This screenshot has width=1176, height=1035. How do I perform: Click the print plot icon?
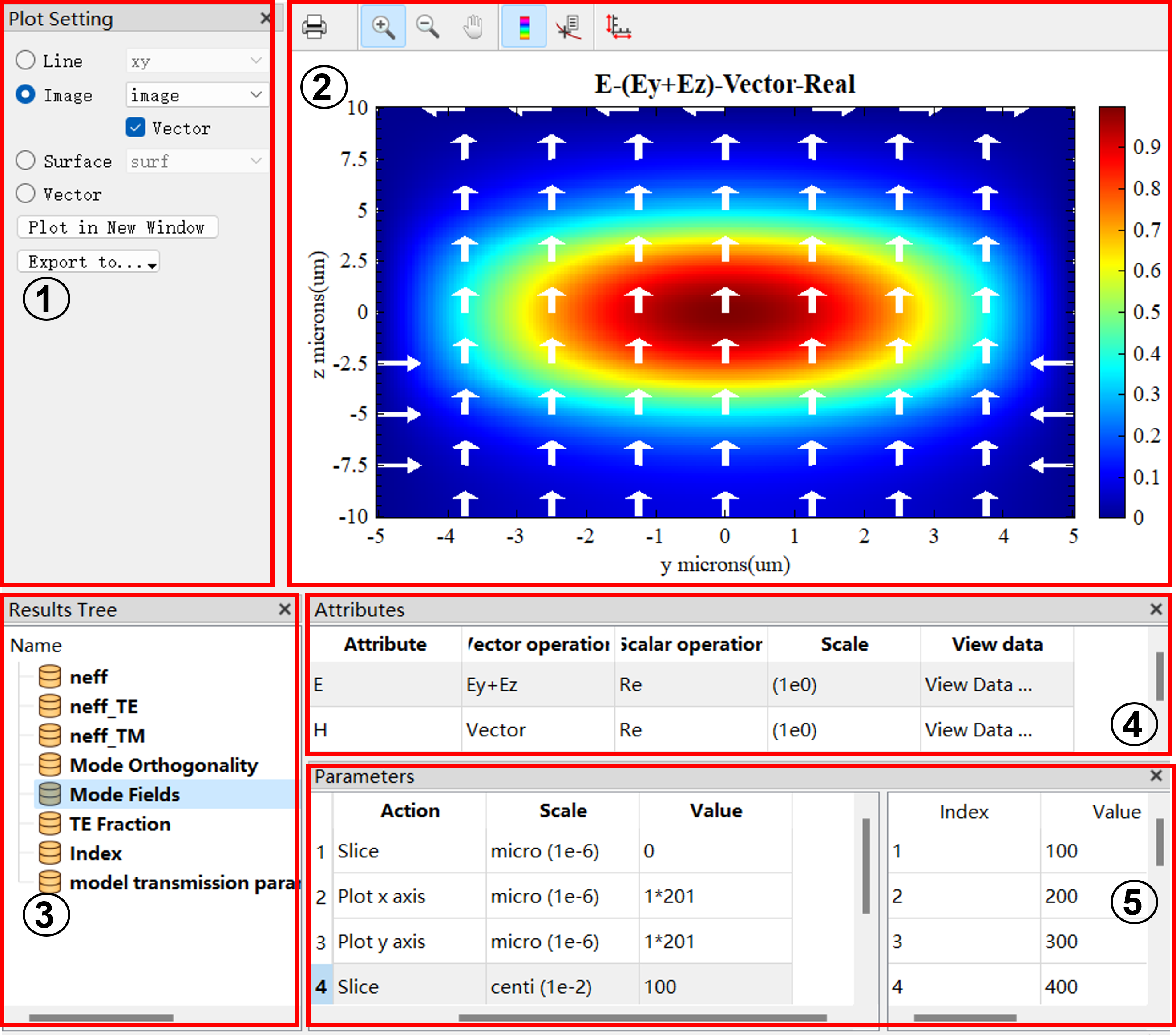[x=314, y=27]
